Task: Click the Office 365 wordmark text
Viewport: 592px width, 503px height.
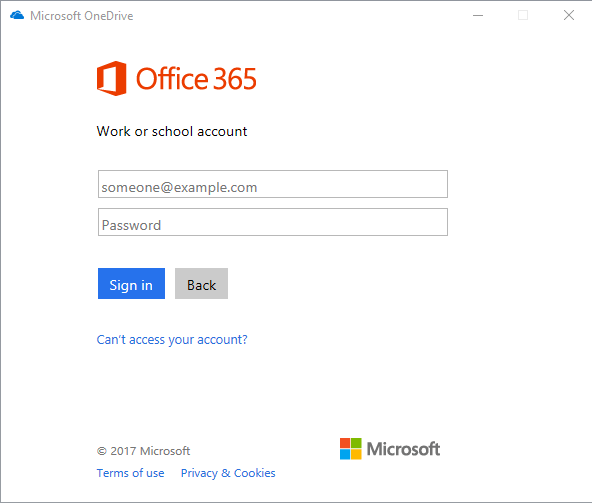Action: 196,79
